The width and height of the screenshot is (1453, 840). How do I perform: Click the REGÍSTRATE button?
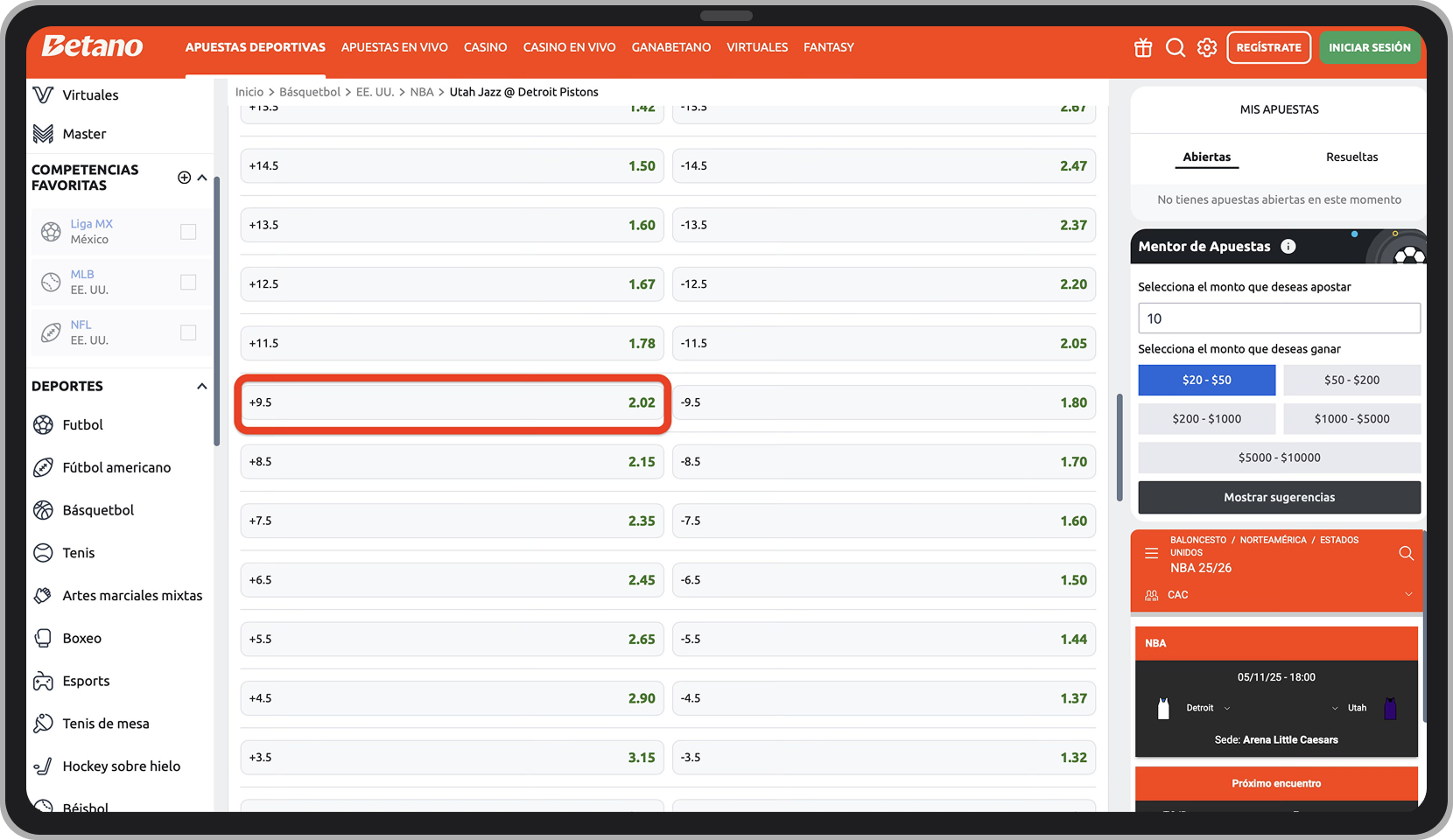coord(1268,47)
